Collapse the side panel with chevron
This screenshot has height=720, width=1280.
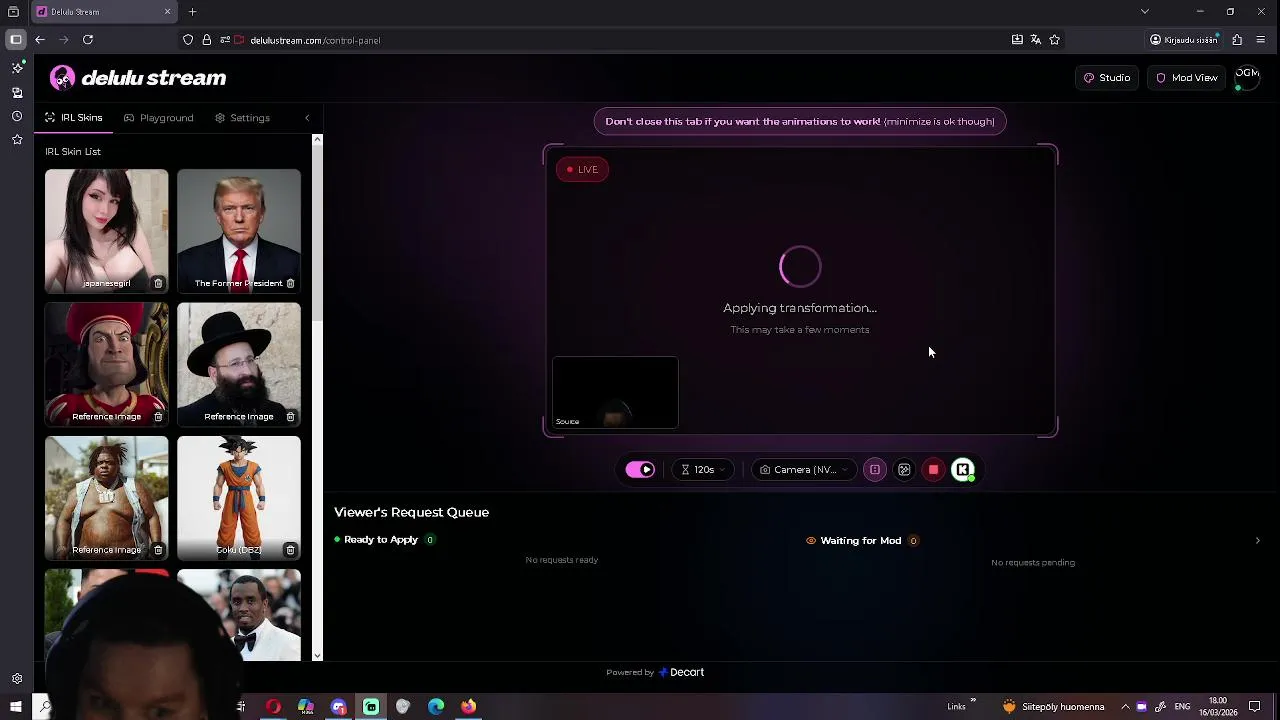click(307, 118)
